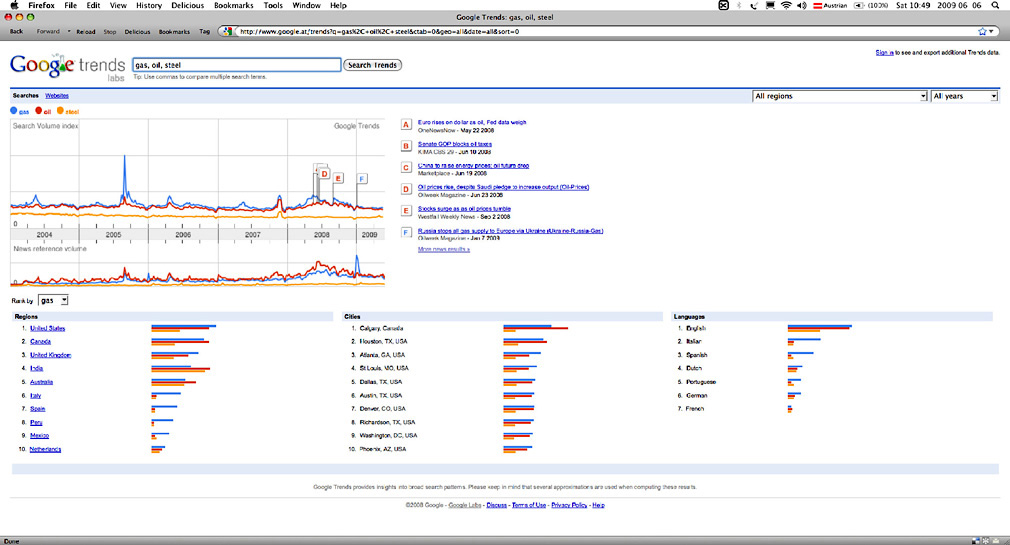Screen dimensions: 1010x545
Task: Click the blue news marker F icon in list
Action: [x=405, y=233]
